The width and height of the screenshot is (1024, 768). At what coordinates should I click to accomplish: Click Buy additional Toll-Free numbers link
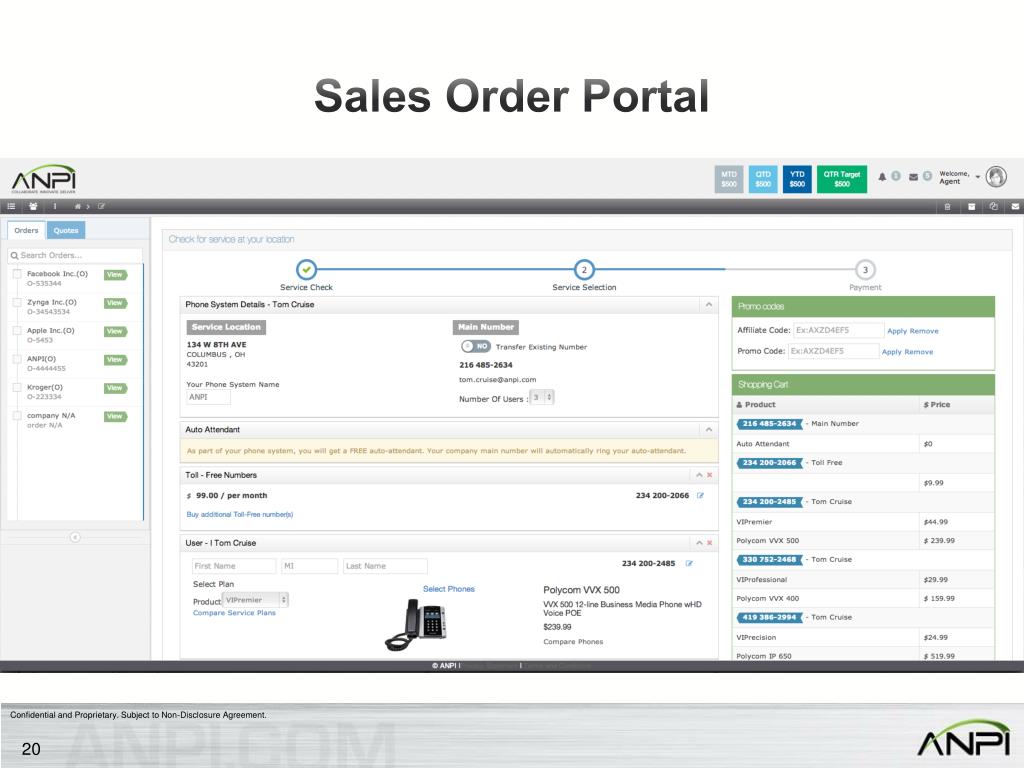pyautogui.click(x=240, y=515)
